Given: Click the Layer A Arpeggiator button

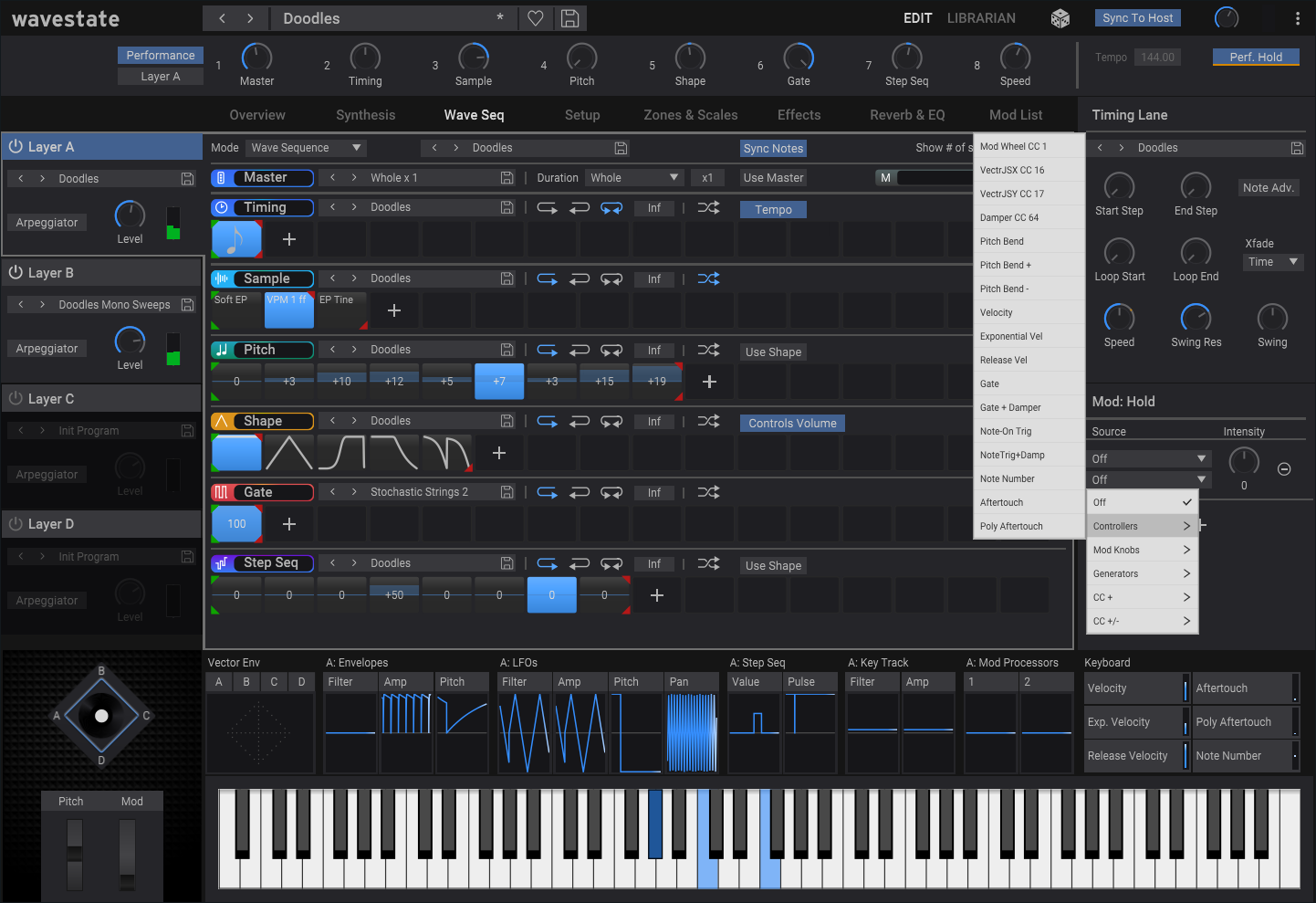Looking at the screenshot, I should [47, 223].
